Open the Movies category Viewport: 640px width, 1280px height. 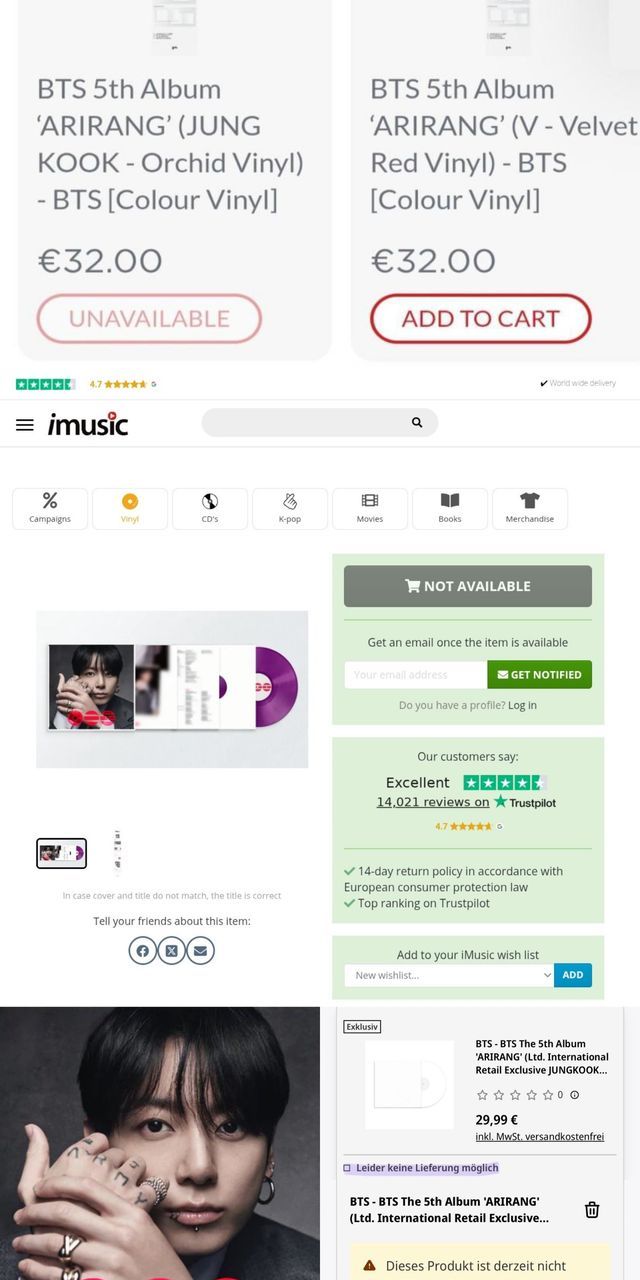pyautogui.click(x=370, y=508)
